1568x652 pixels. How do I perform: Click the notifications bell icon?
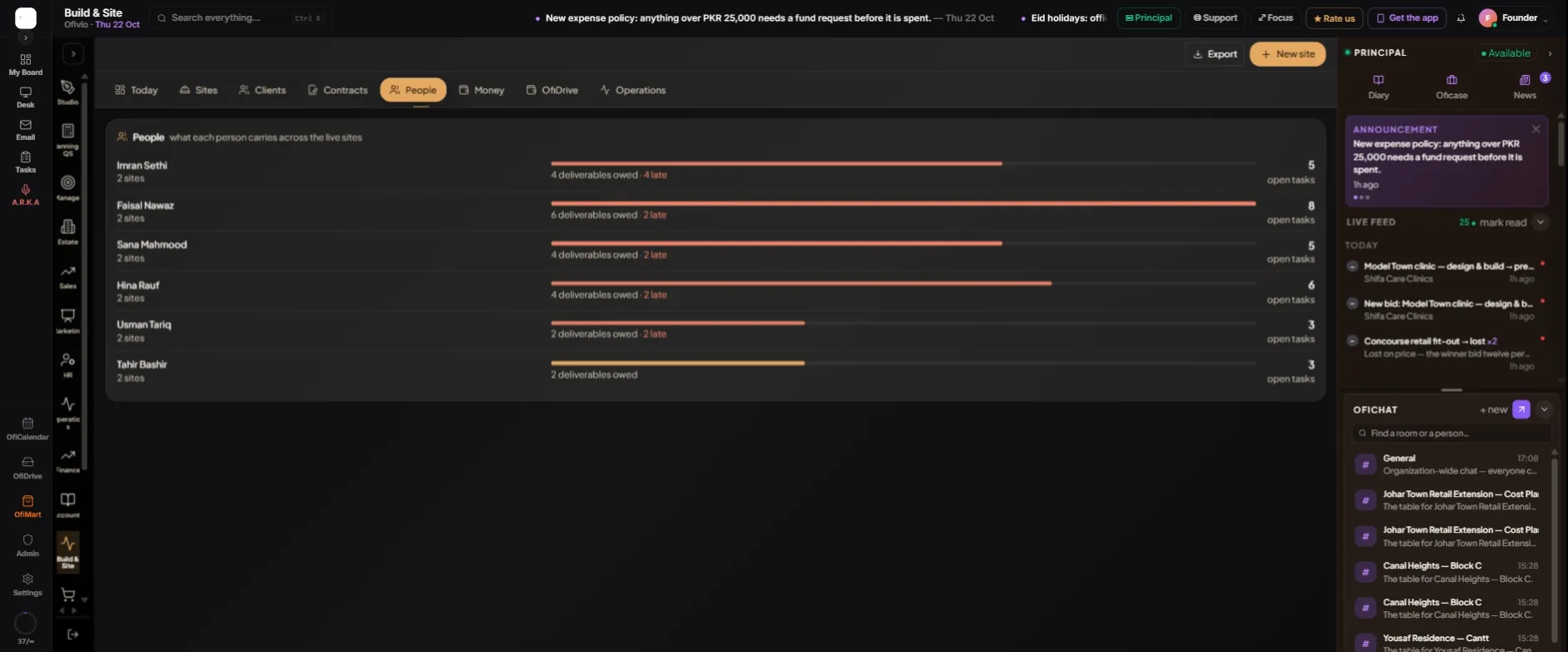pos(1461,18)
